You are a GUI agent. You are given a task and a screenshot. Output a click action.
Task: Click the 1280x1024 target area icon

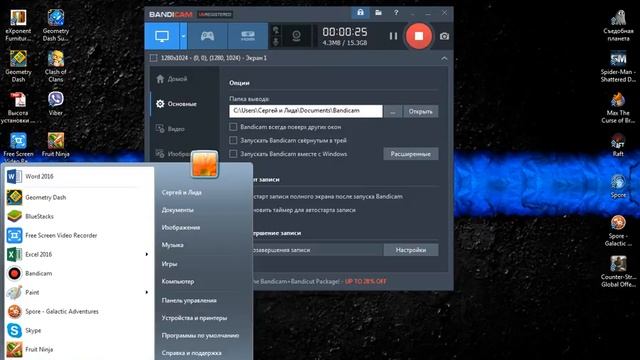[153, 58]
